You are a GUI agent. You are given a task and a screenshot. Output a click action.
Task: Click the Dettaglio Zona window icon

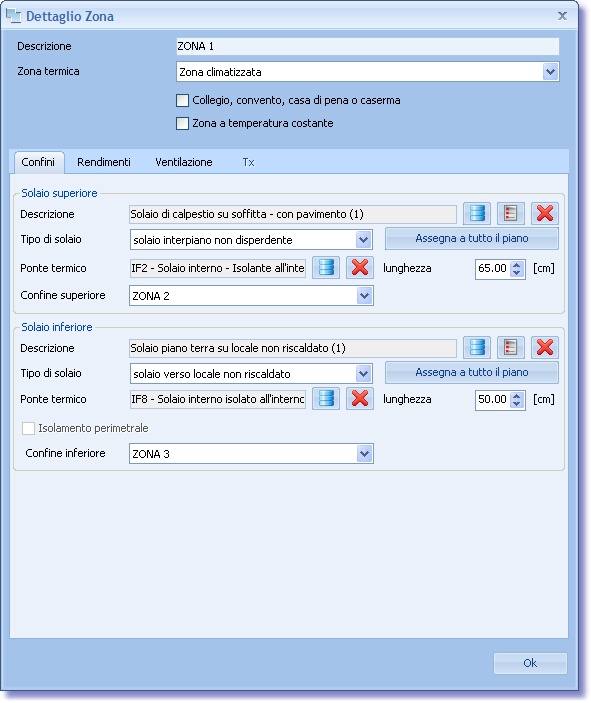13,16
